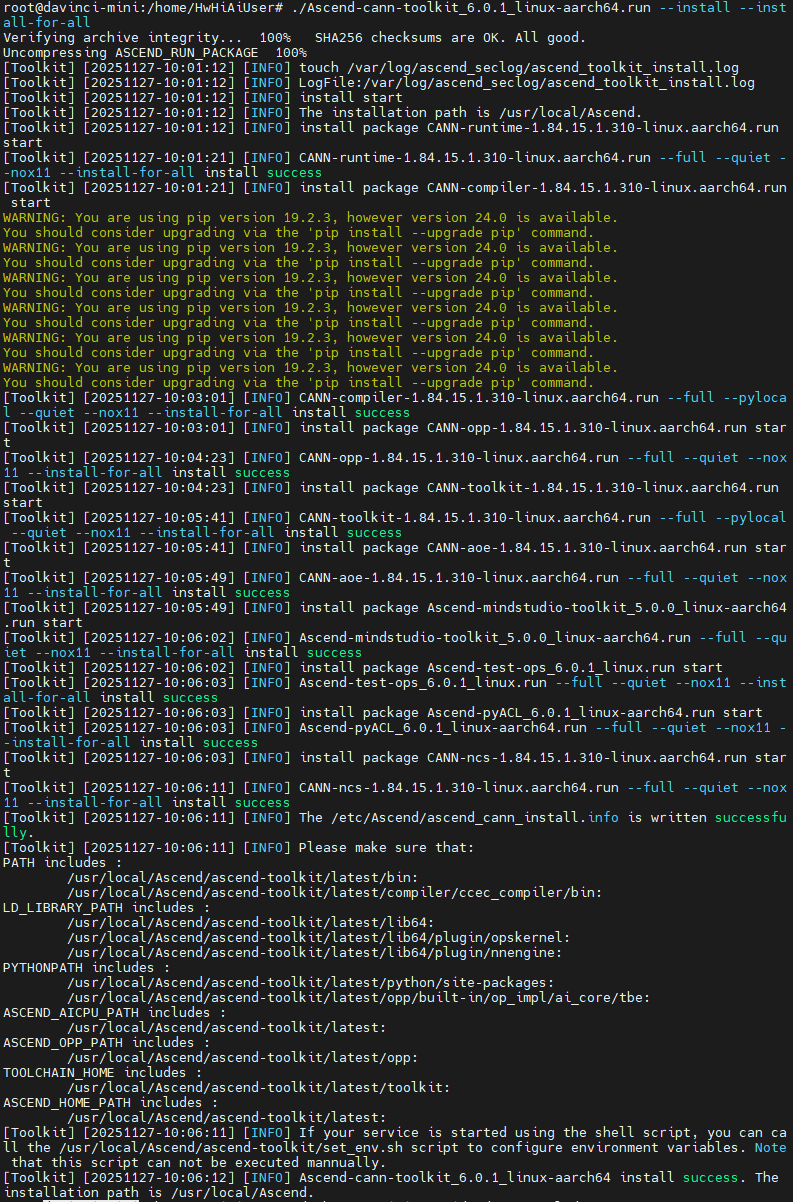Viewport: 793px width, 1202px height.
Task: Click 'install package CANN-runtime-1.84.15.1.310-linux.aarch64.run' text
Action: click(x=539, y=128)
